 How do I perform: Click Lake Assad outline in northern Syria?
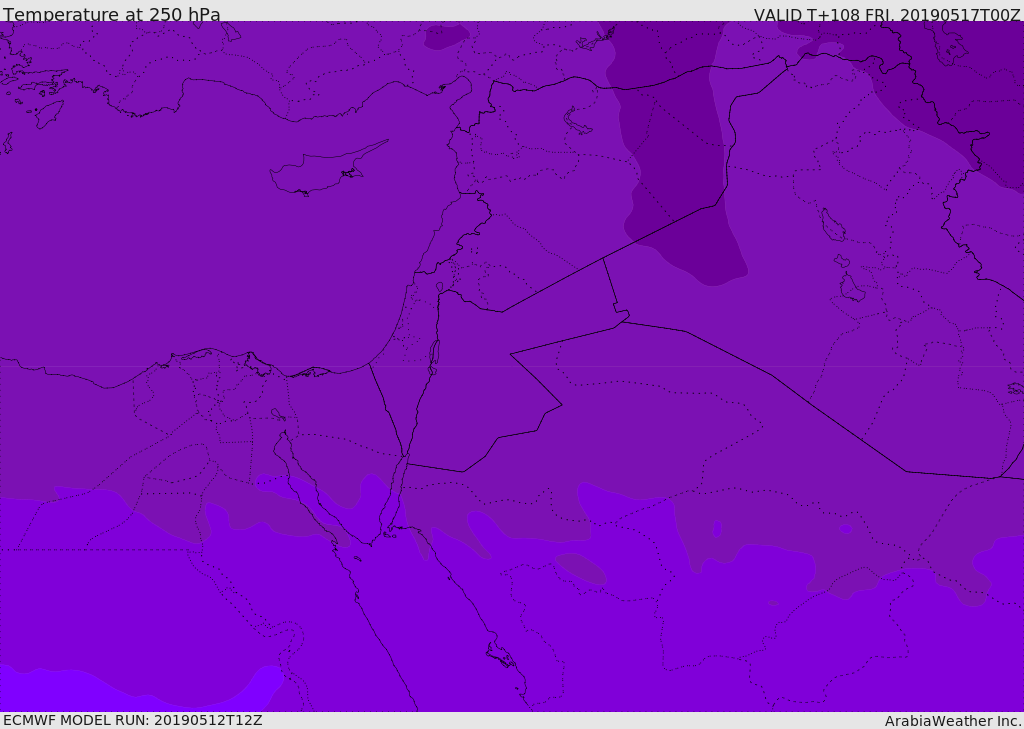point(576,122)
